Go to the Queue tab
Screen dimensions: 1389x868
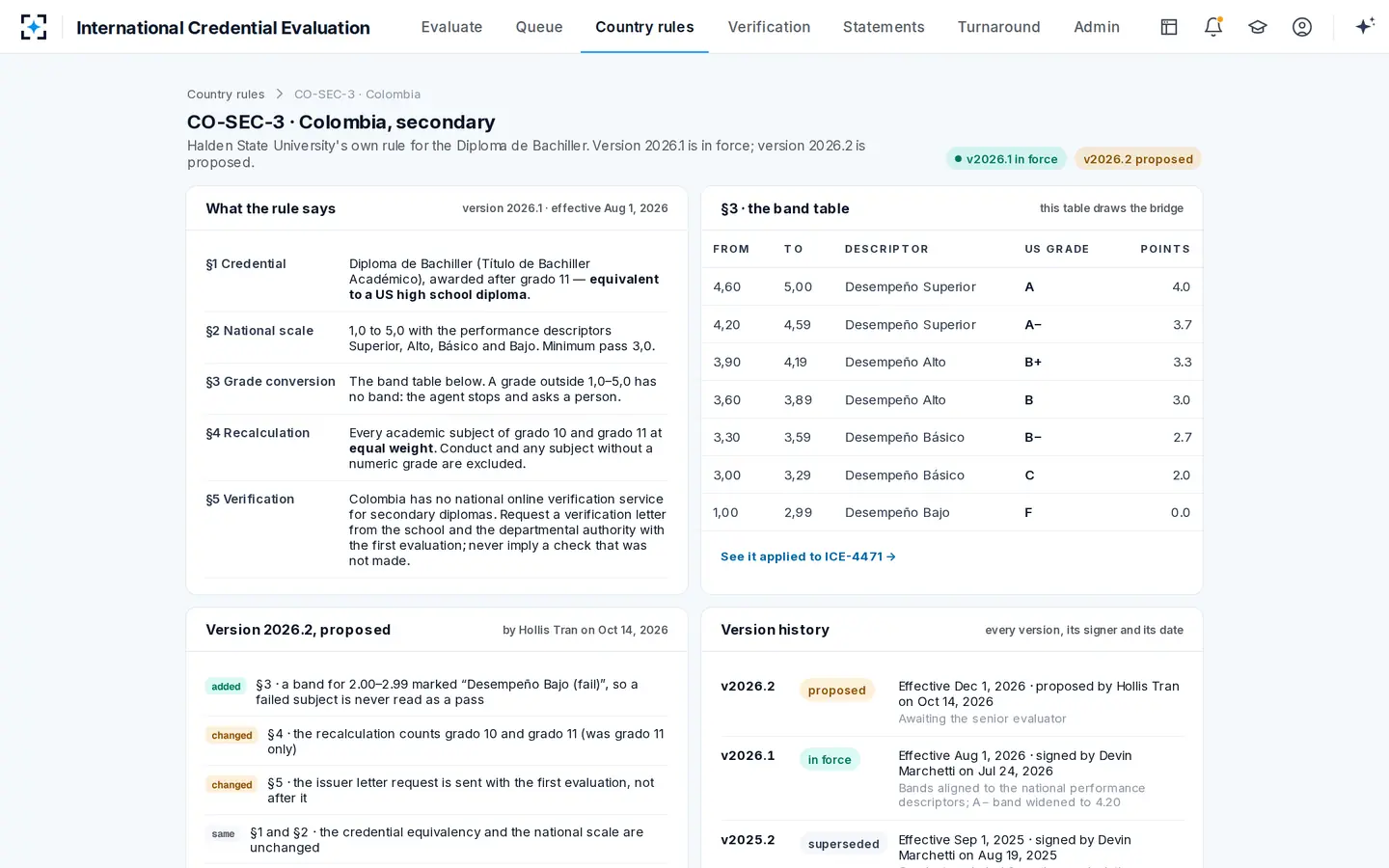pyautogui.click(x=539, y=27)
